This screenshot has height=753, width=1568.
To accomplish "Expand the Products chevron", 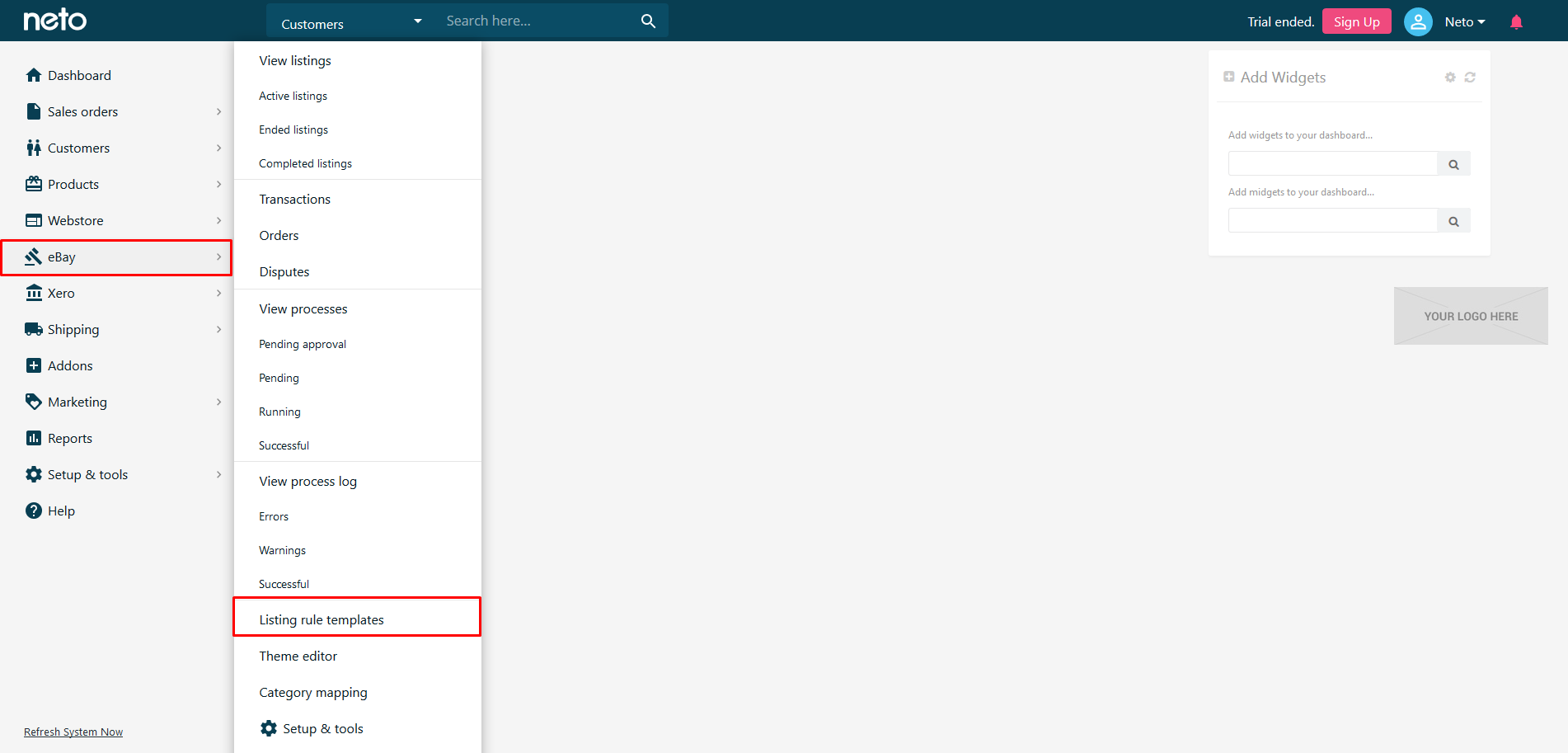I will point(218,184).
